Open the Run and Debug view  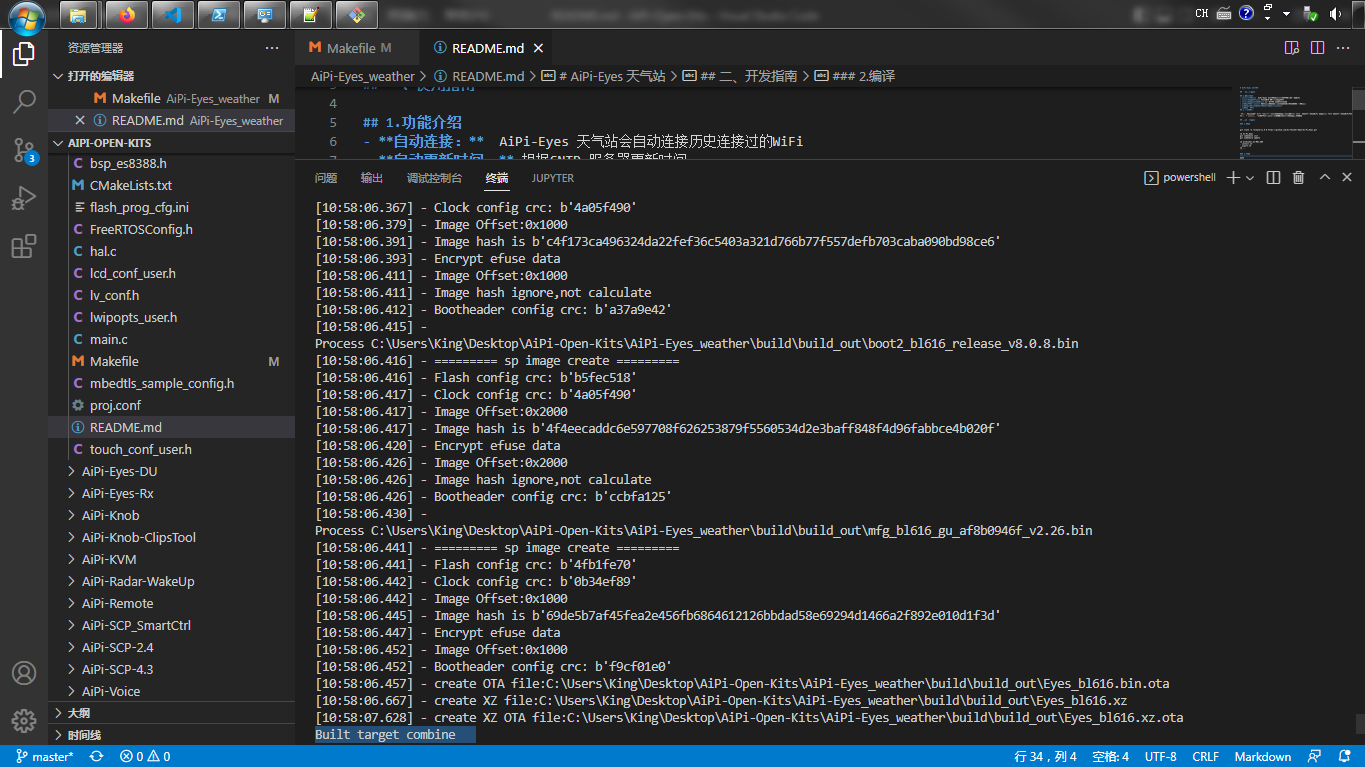(x=24, y=198)
